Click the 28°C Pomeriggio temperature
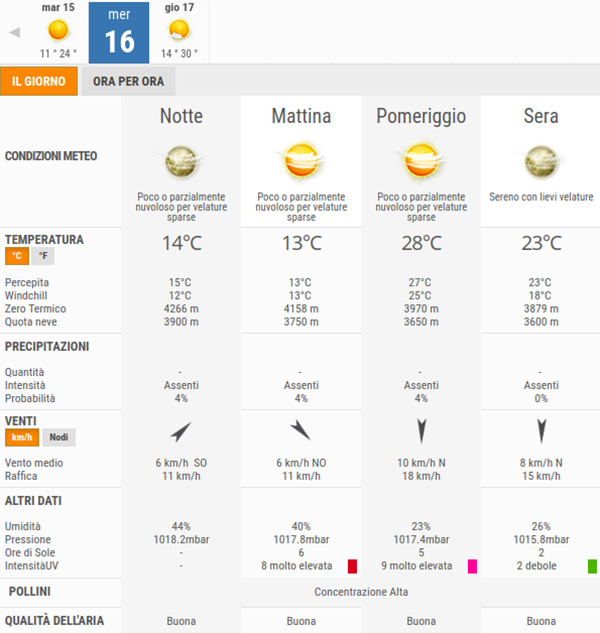 (421, 243)
